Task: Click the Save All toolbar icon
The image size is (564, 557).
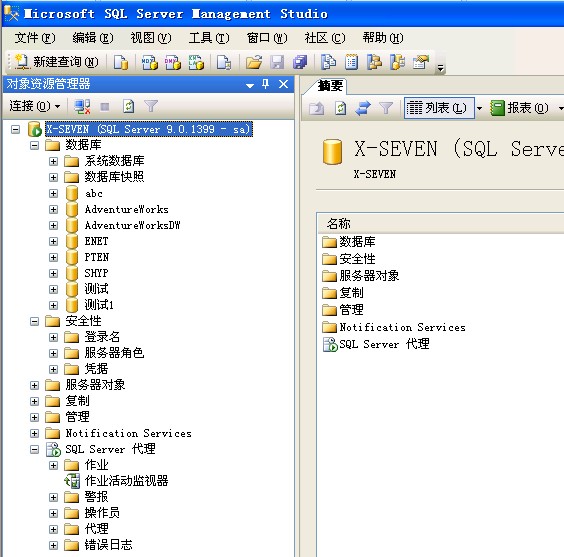Action: [300, 62]
